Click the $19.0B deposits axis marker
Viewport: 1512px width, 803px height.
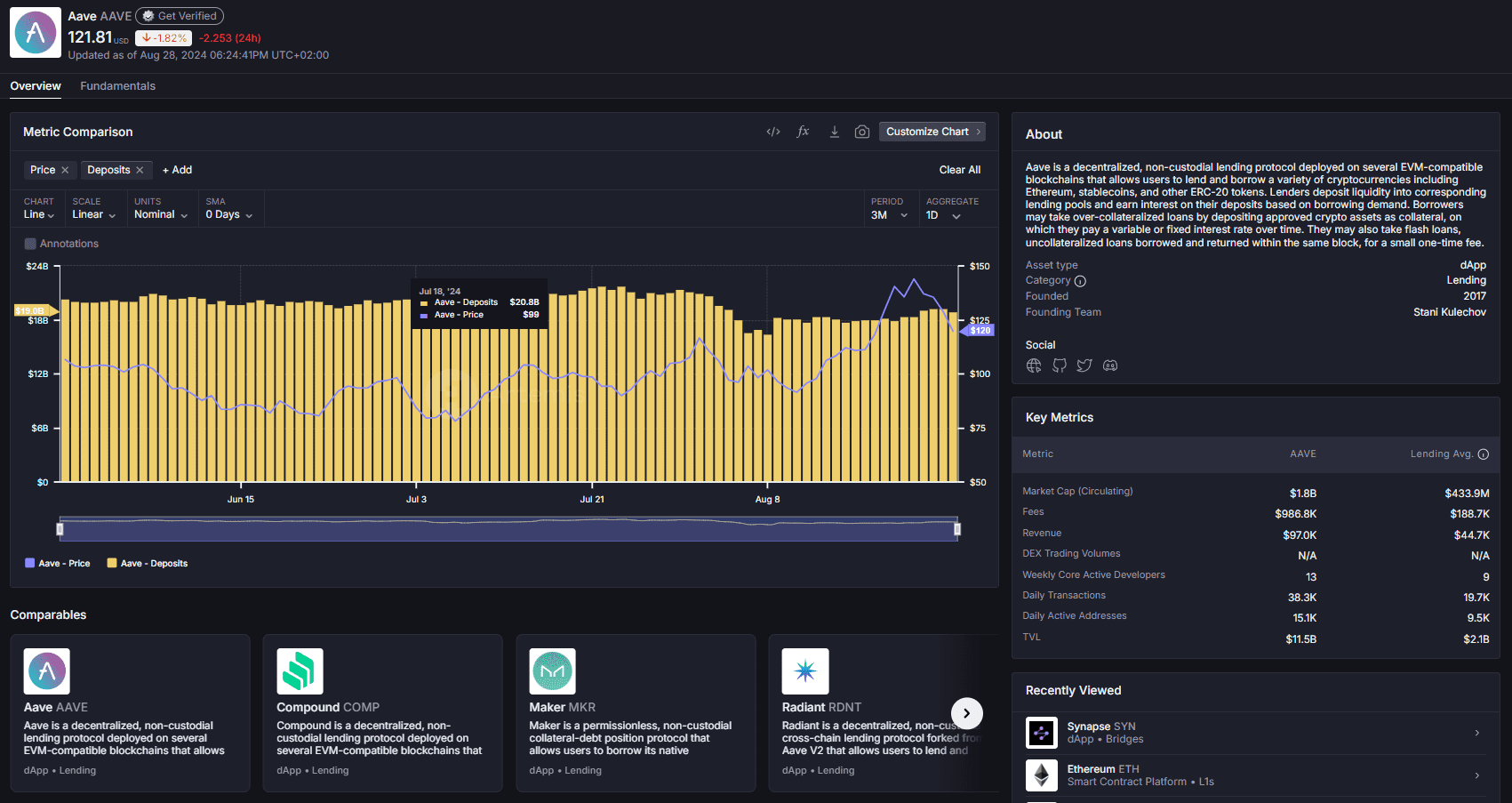tap(35, 310)
